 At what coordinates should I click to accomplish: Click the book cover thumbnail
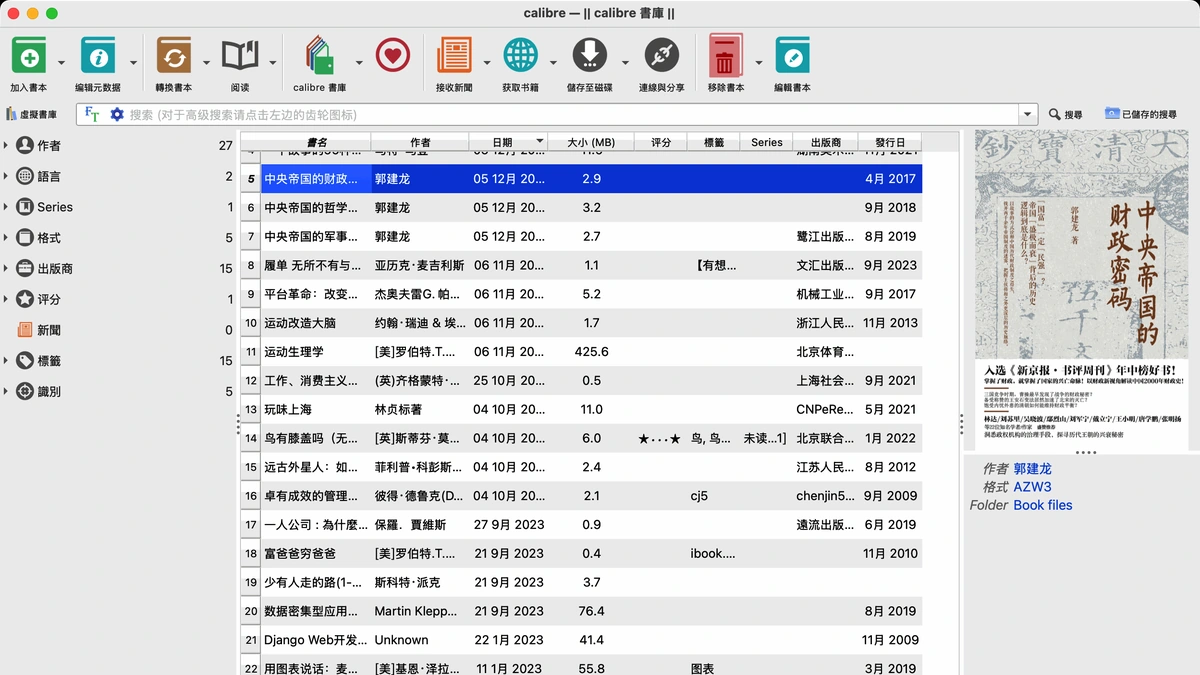(1082, 290)
